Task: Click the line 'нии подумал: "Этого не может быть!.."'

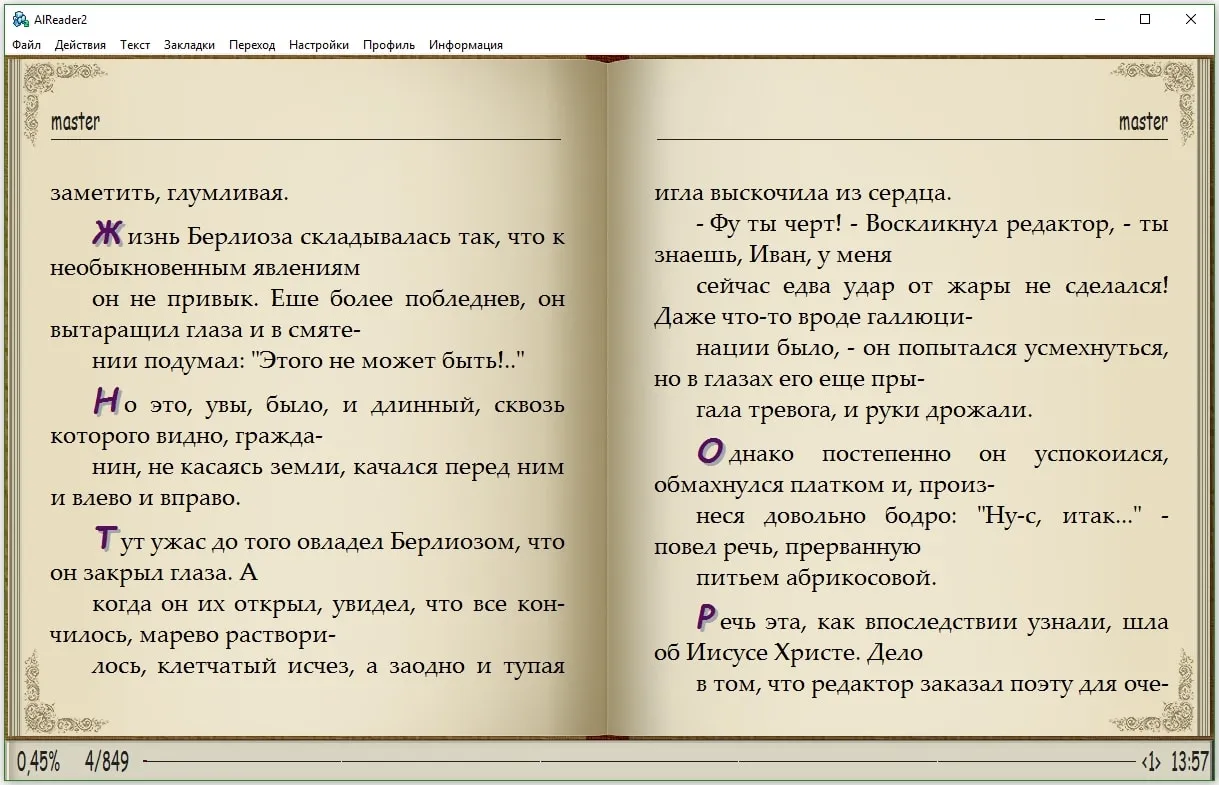Action: click(x=309, y=361)
